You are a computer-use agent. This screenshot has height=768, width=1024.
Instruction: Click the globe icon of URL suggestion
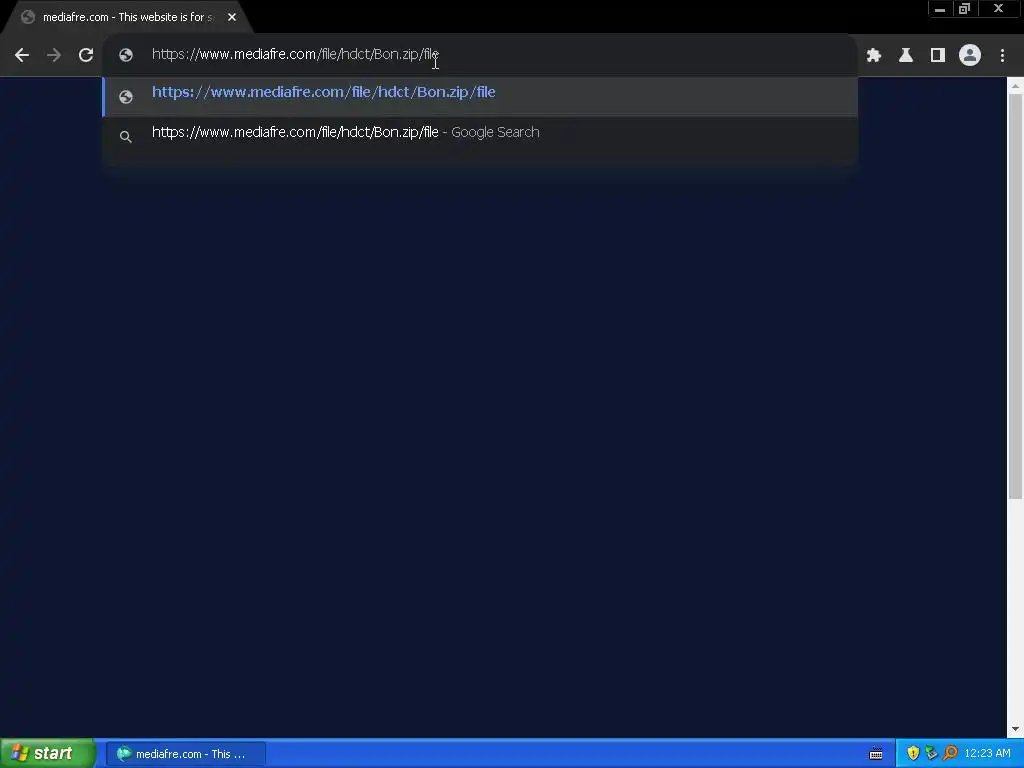(x=126, y=97)
